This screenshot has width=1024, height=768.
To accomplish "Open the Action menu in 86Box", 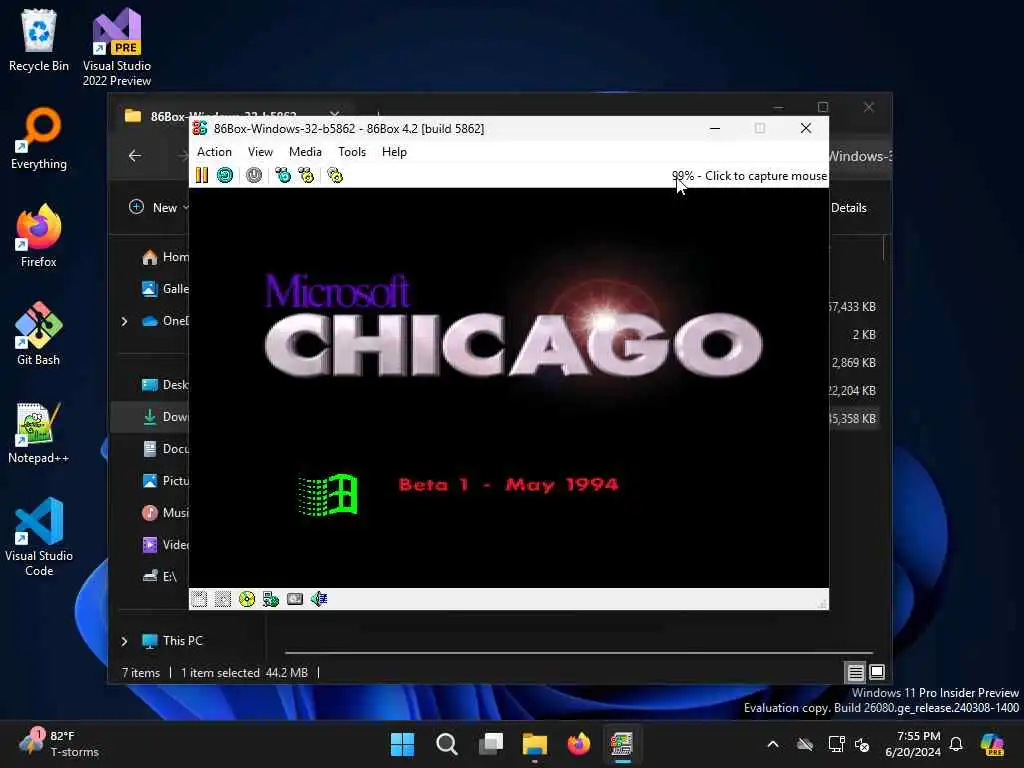I will point(214,152).
